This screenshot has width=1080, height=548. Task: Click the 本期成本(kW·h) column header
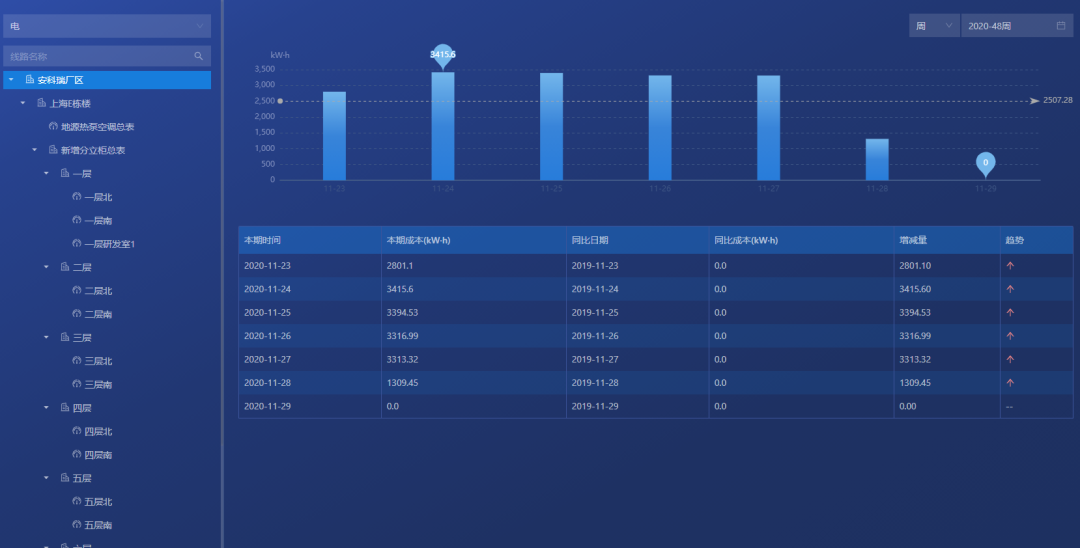(x=416, y=241)
